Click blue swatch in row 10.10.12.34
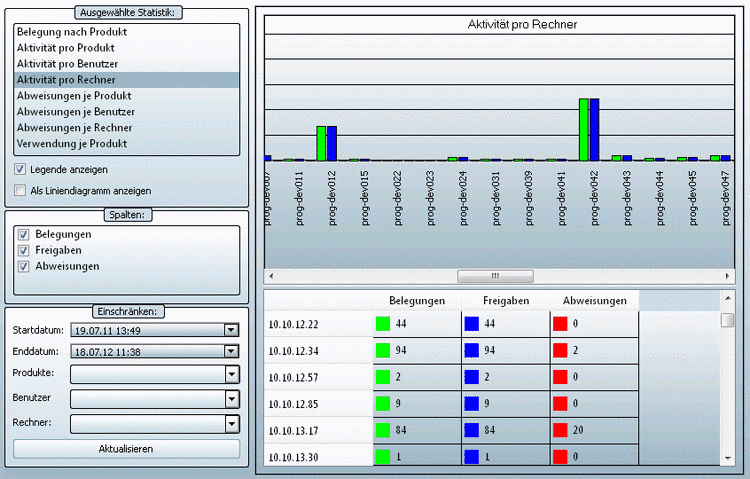The image size is (750, 479). tap(472, 350)
